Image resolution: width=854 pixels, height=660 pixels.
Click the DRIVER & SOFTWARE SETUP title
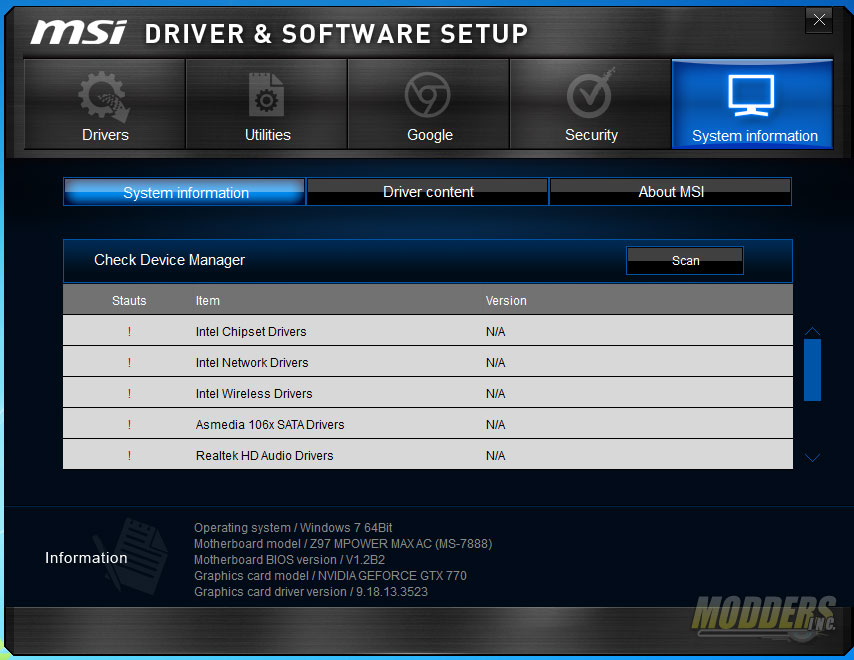[336, 34]
